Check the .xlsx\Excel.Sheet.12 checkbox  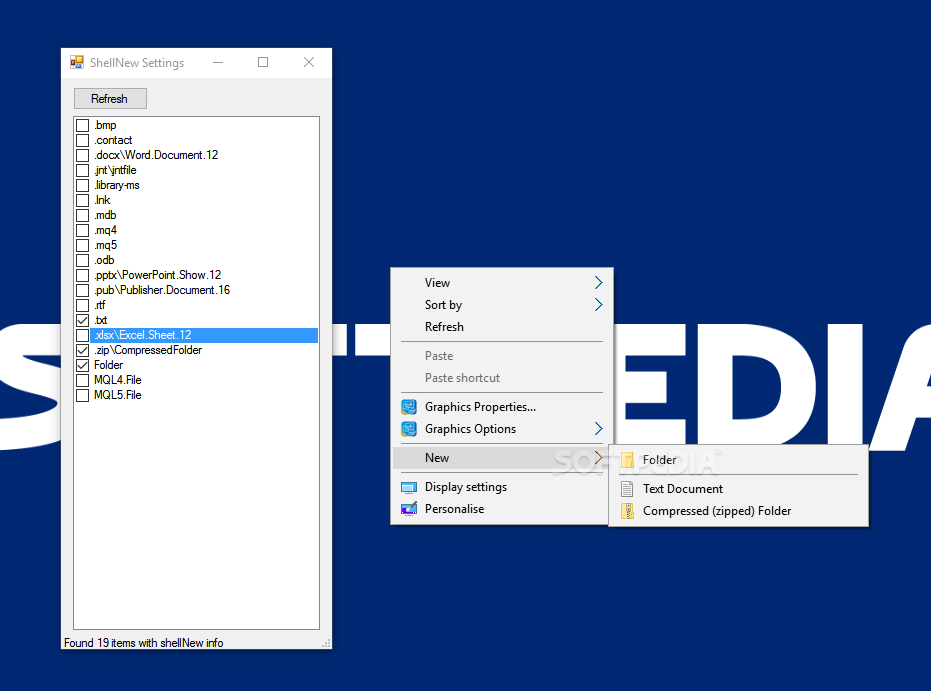pyautogui.click(x=83, y=335)
